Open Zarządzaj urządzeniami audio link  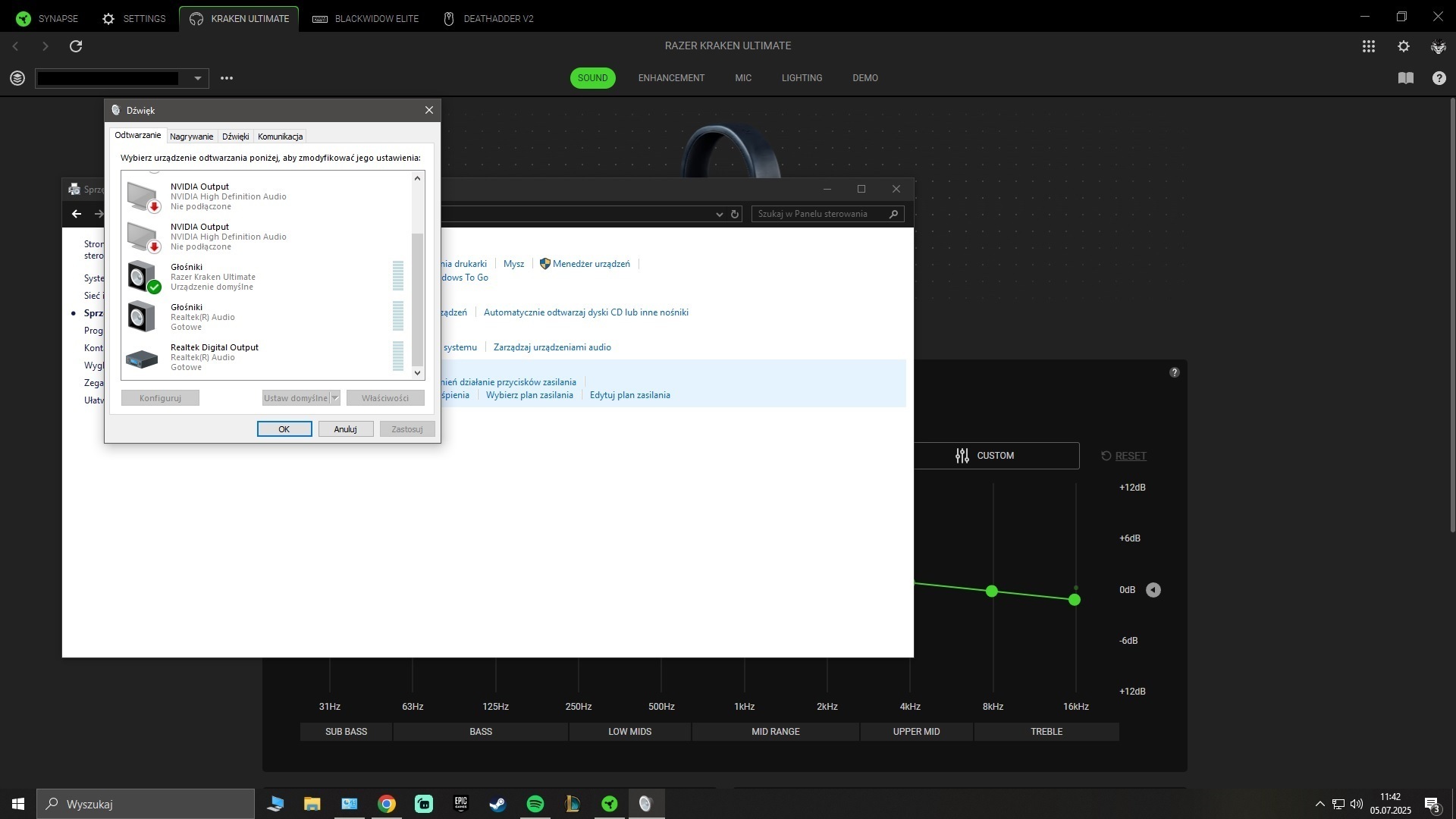[x=552, y=347]
